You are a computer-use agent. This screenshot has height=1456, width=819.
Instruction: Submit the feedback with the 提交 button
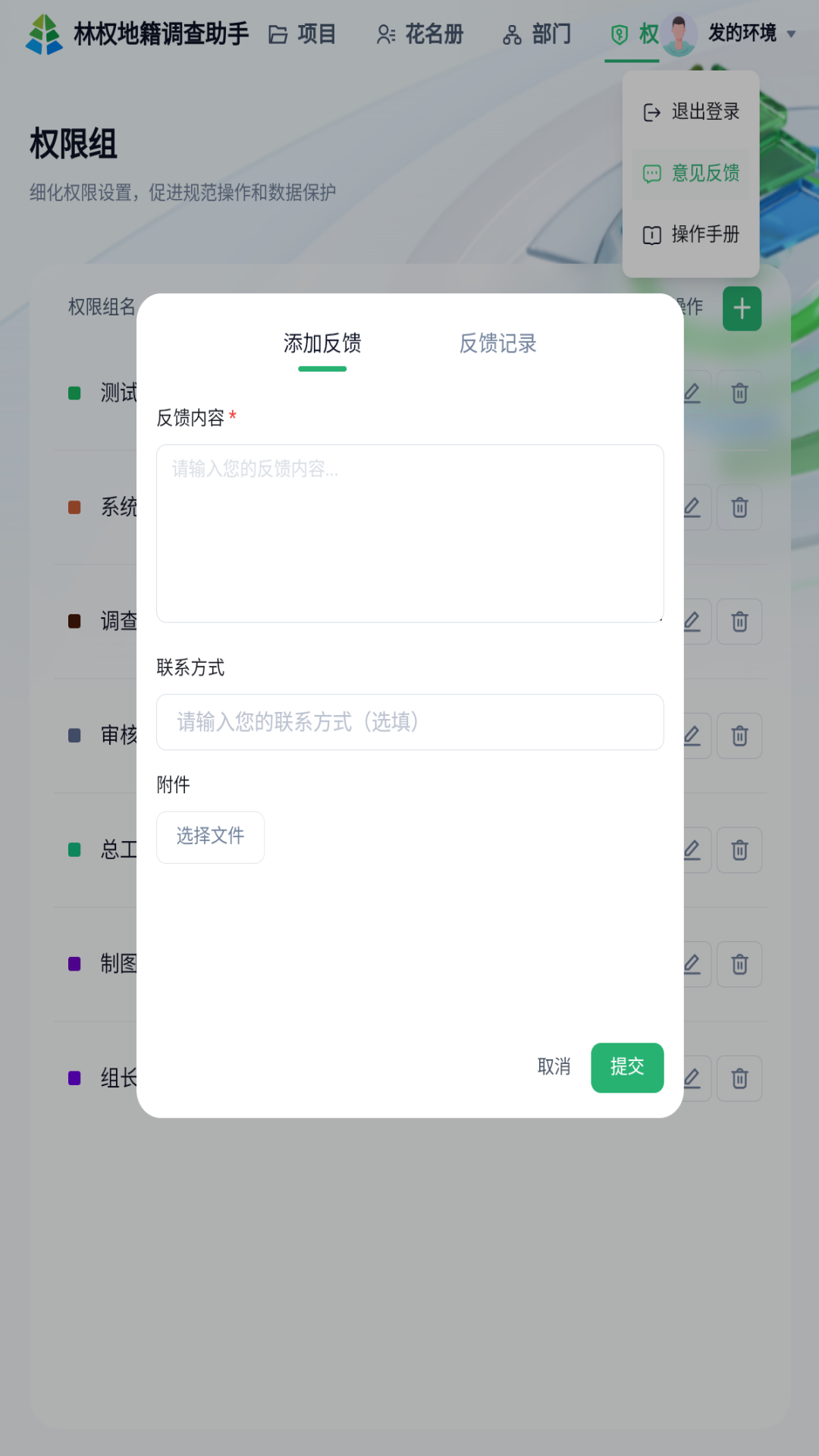click(627, 1068)
